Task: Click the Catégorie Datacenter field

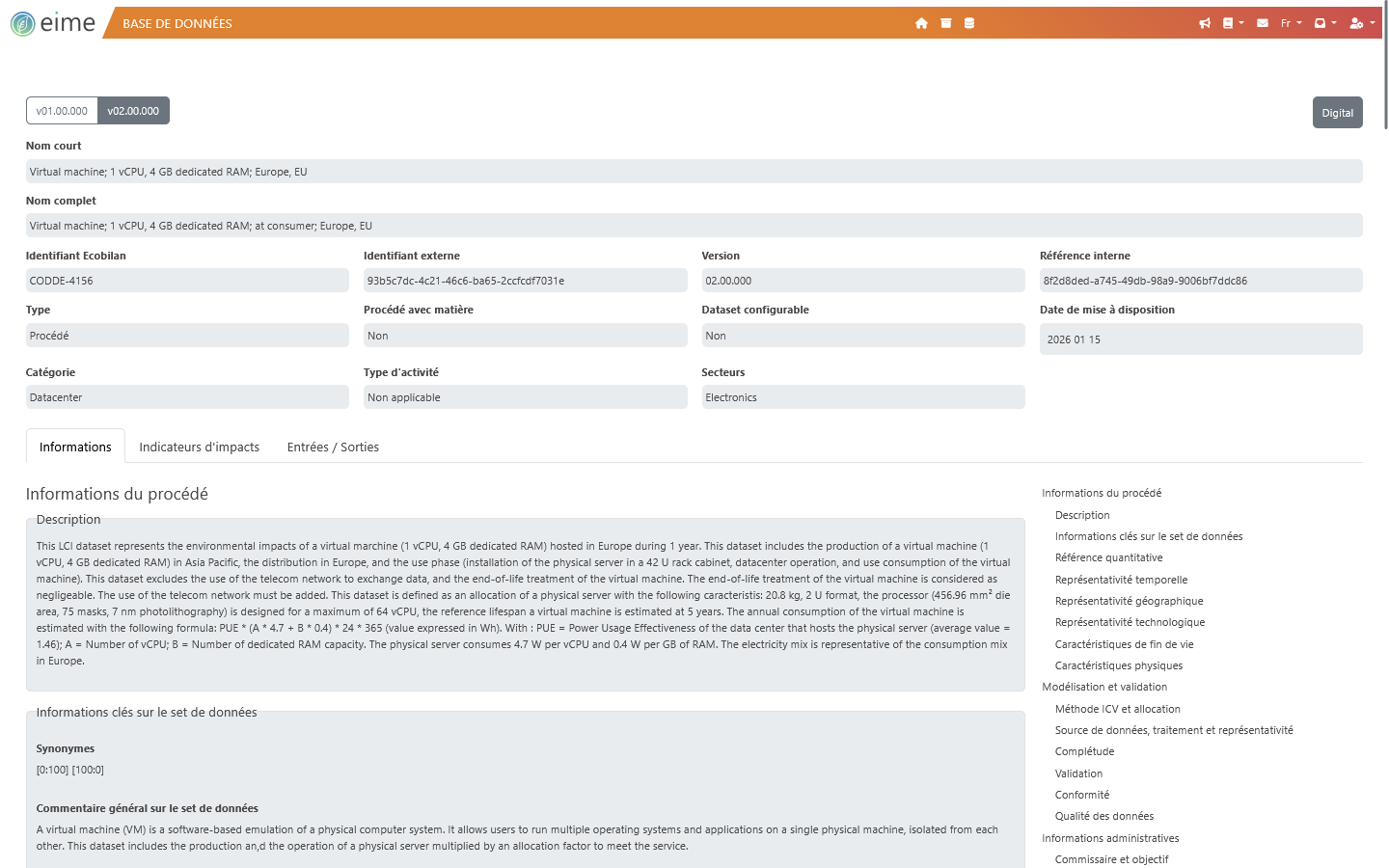Action: click(x=187, y=397)
